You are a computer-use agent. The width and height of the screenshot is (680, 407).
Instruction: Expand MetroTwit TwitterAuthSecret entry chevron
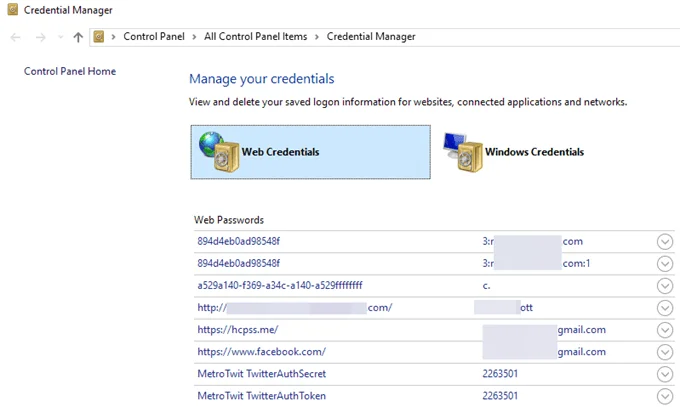tap(665, 374)
